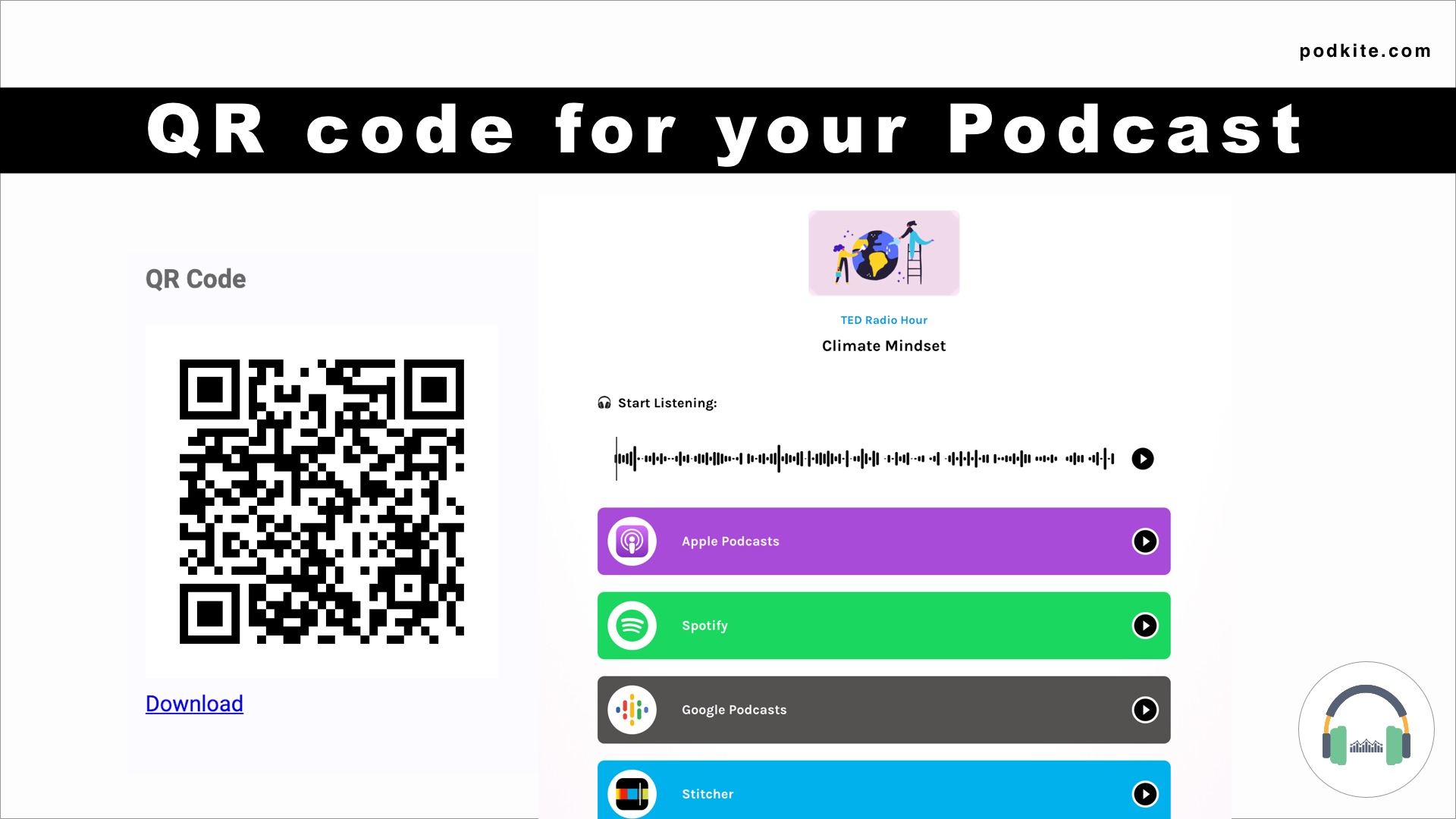Play the Climate Mindset episode on Spotify
This screenshot has width=1456, height=819.
click(1145, 625)
